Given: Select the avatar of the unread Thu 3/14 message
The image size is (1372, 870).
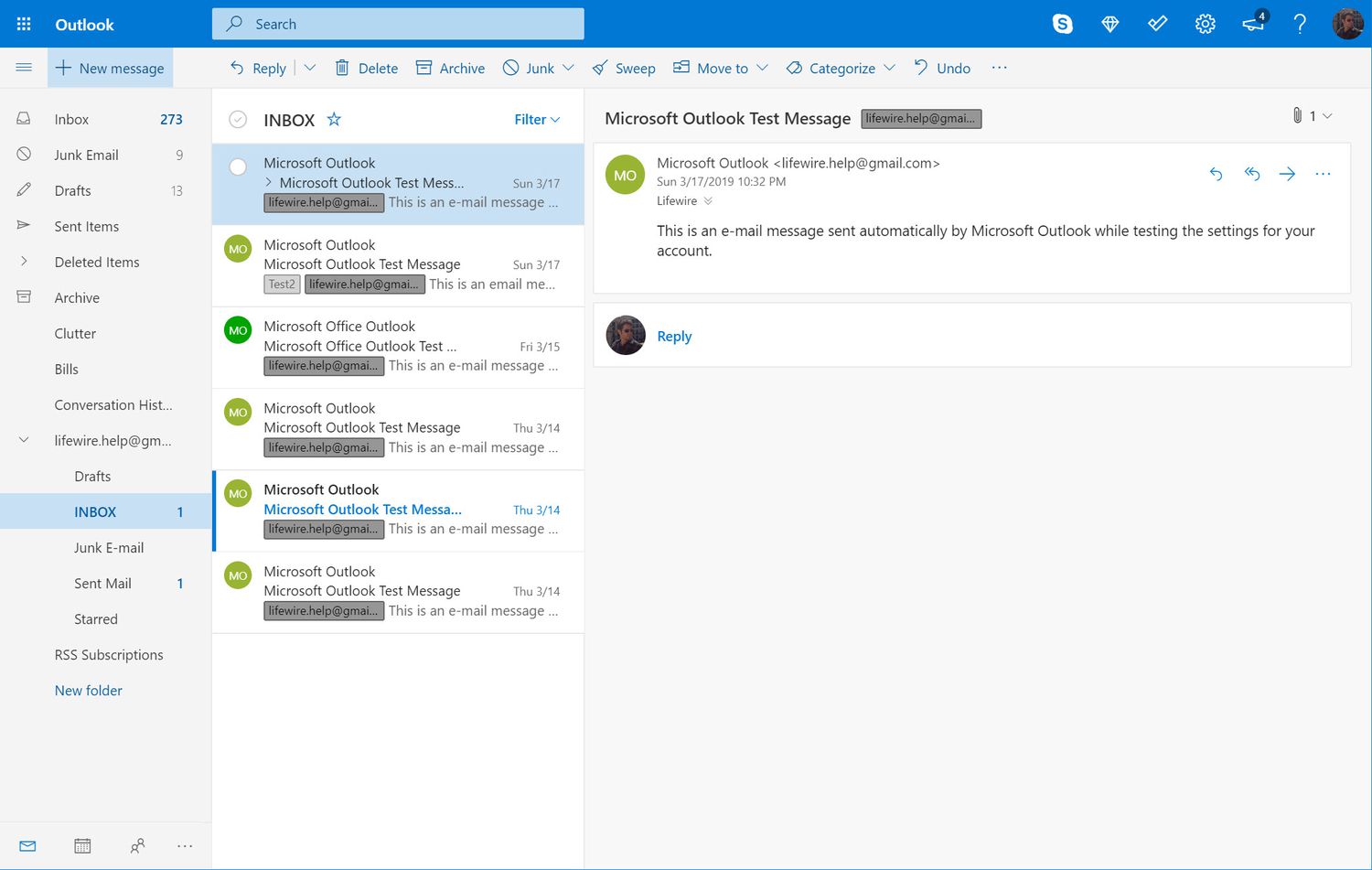Looking at the screenshot, I should click(x=238, y=493).
